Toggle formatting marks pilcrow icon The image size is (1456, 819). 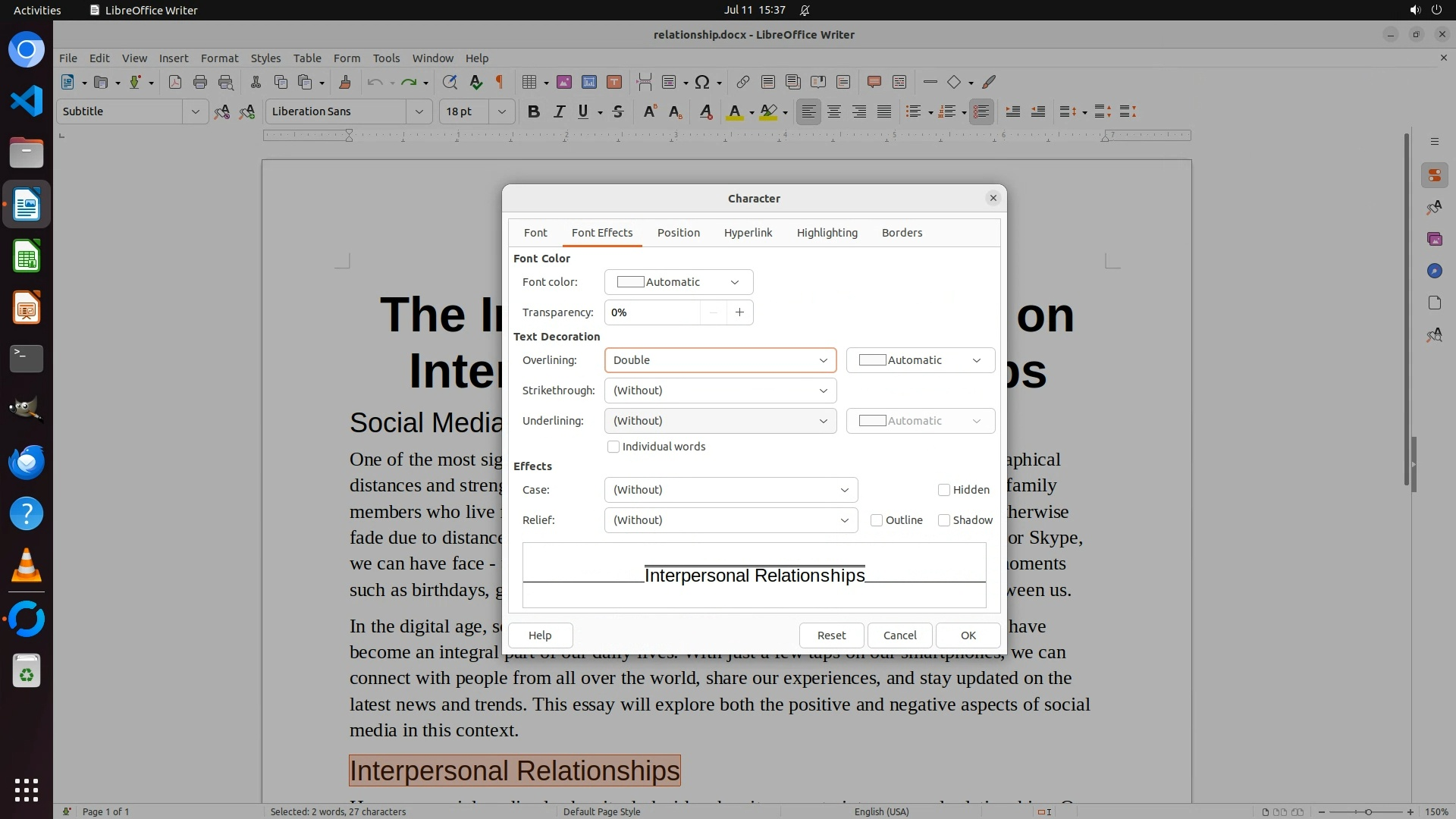tap(500, 82)
